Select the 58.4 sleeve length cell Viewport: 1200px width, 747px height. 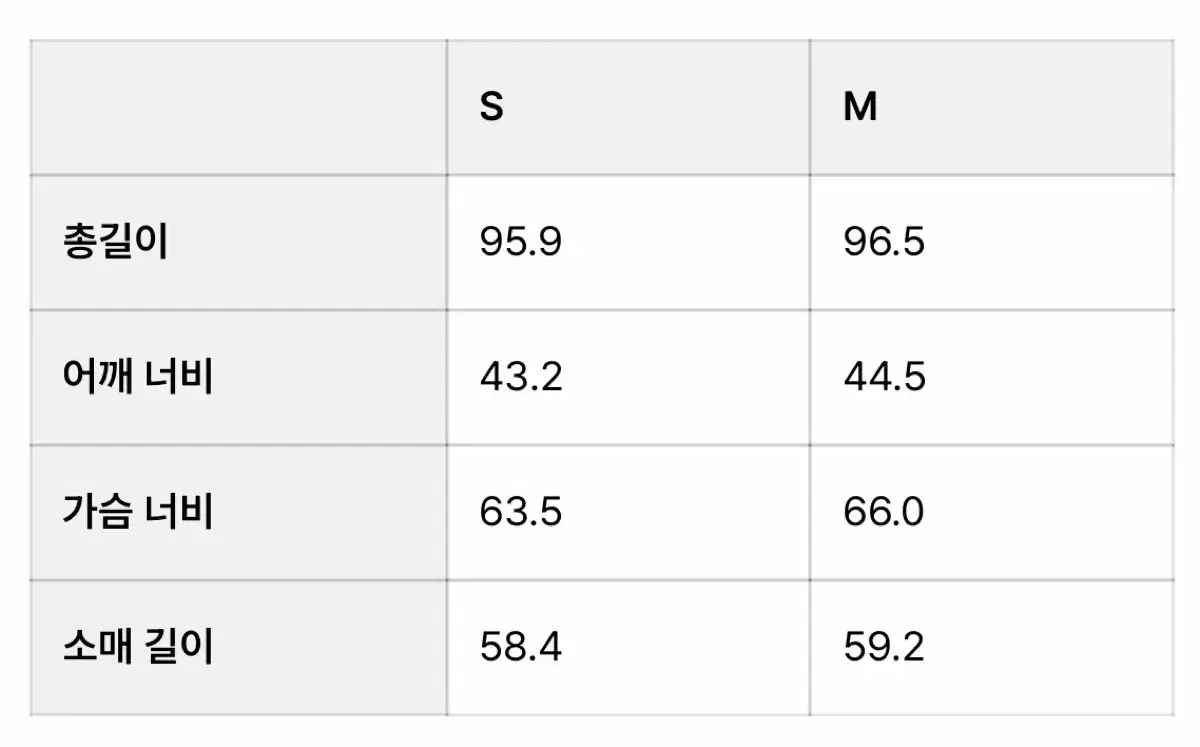[628, 648]
